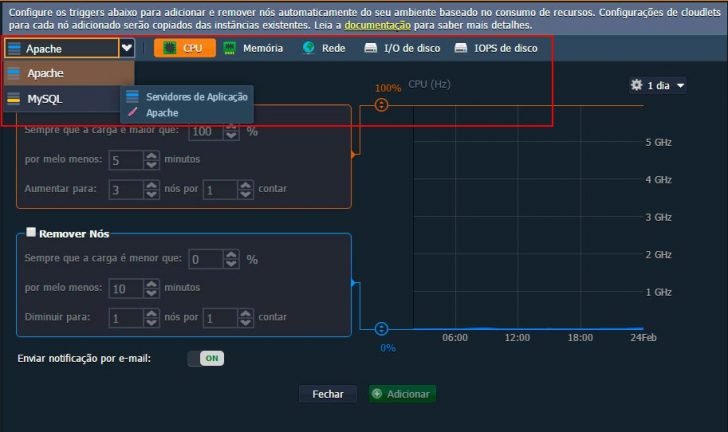Click the Apache layer icon in list
Screen dimensions: 728x432
click(x=14, y=73)
